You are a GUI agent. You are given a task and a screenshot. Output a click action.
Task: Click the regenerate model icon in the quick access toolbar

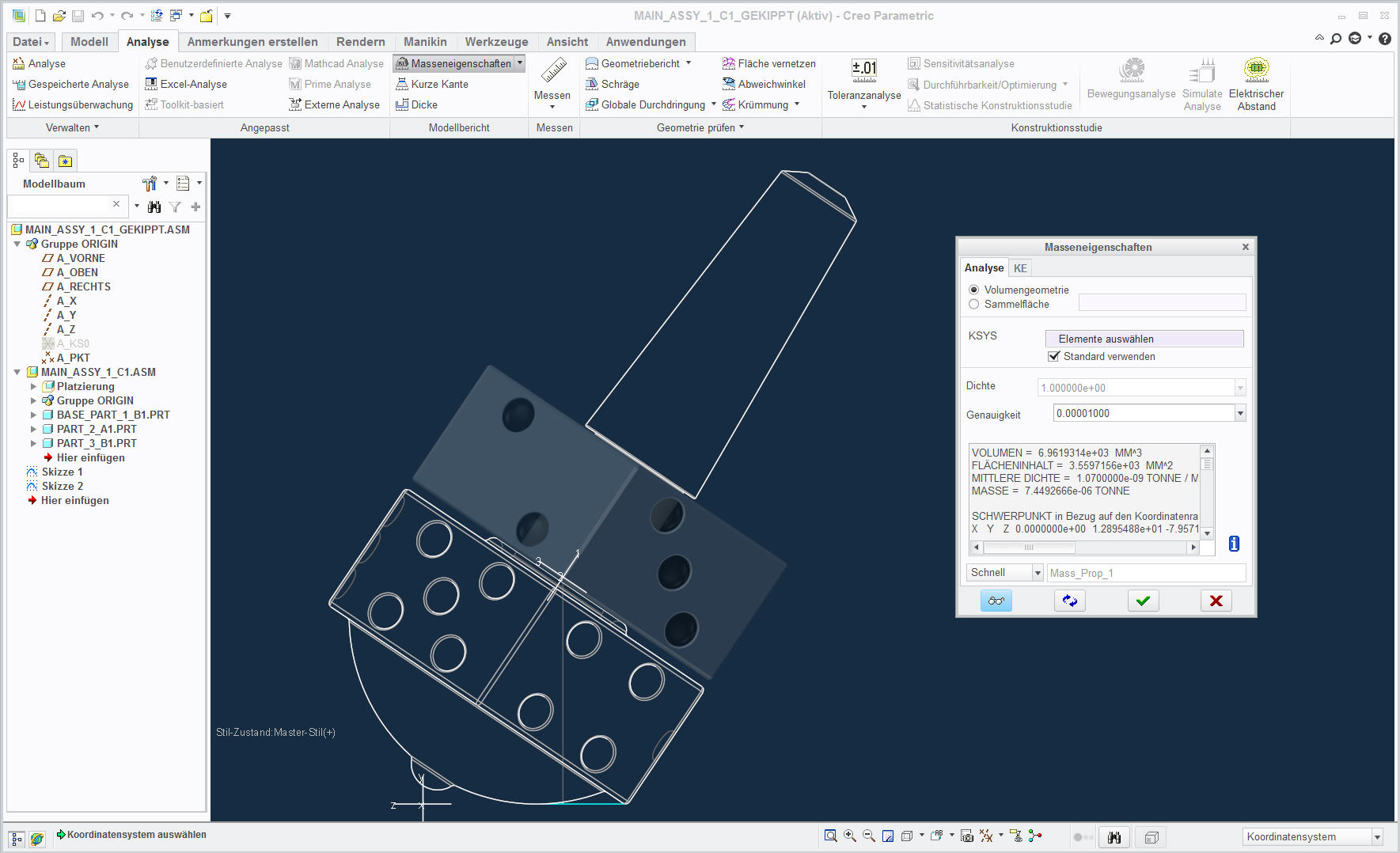coord(157,16)
